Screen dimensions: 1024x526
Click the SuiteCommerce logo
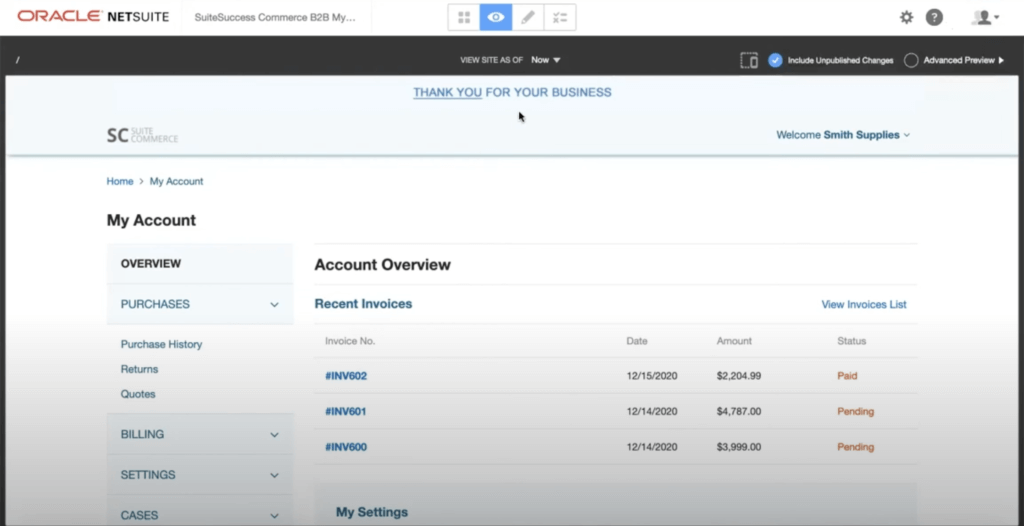(142, 135)
